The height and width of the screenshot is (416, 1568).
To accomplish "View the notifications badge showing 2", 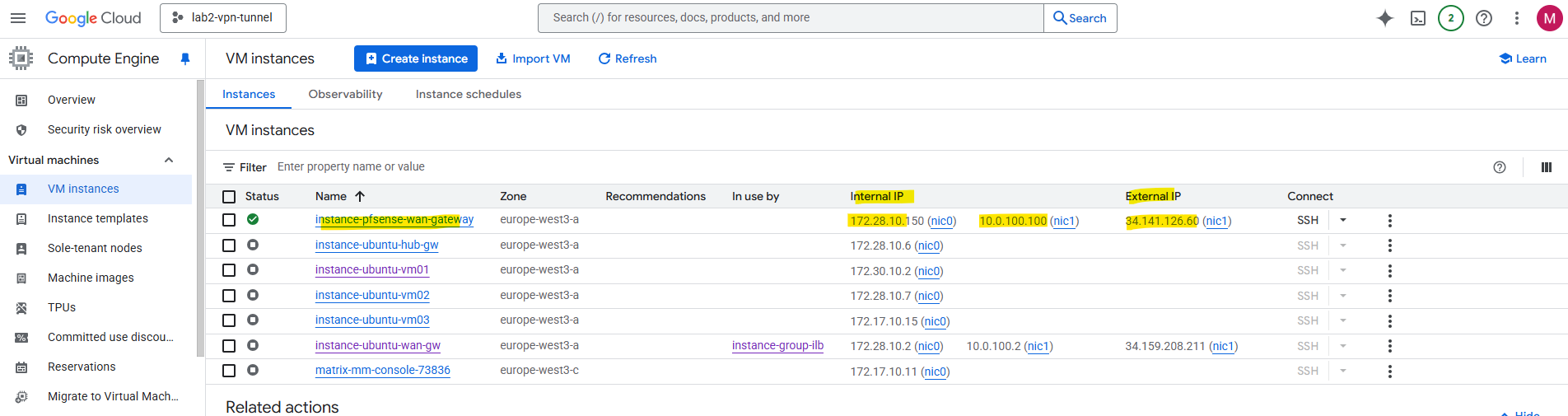I will pos(1451,18).
